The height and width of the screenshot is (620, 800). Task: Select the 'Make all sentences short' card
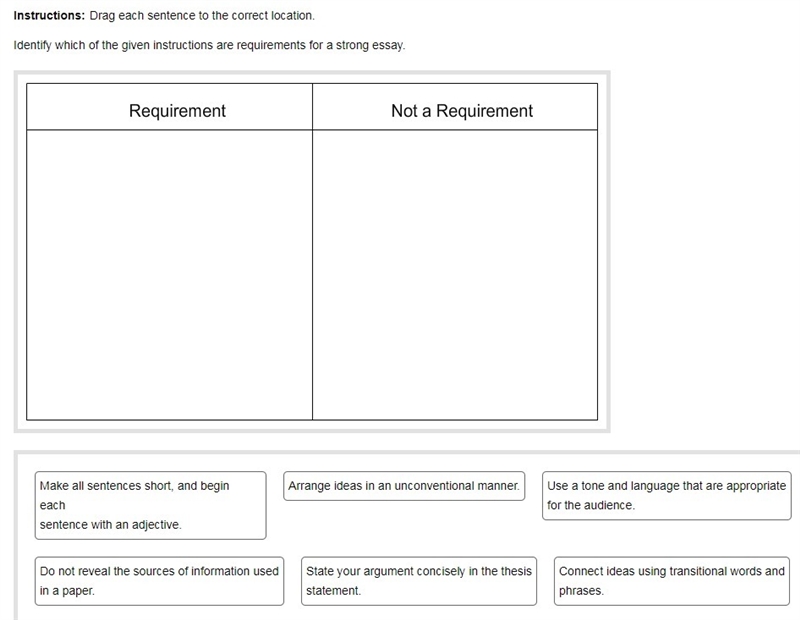coord(151,505)
